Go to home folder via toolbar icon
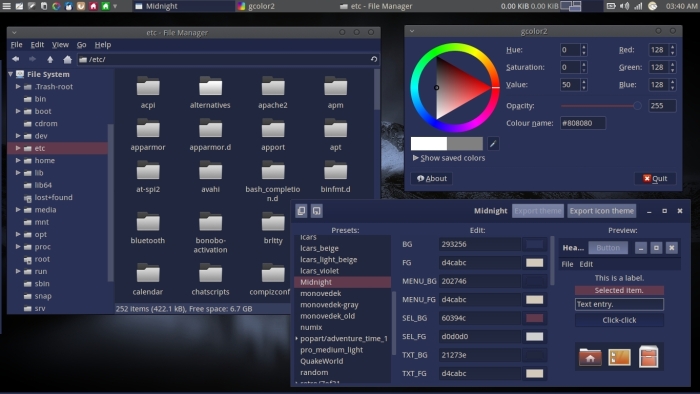700x394 pixels. pyautogui.click(x=67, y=59)
